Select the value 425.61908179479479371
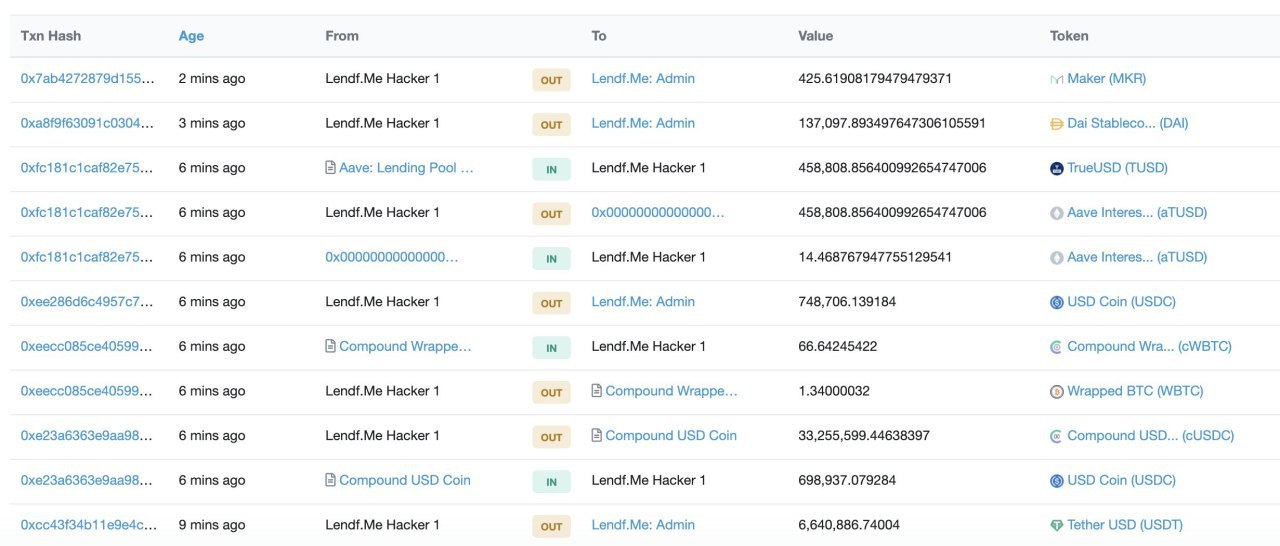Viewport: 1280px width, 546px height. (x=875, y=79)
